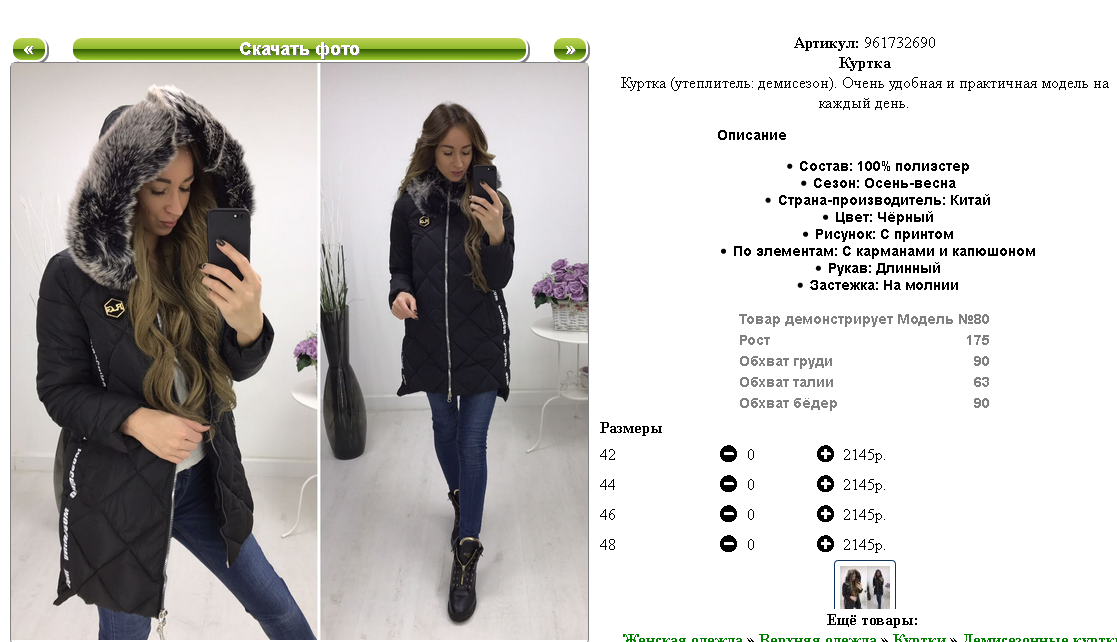Open the Женская одежда category link
The image size is (1117, 642).
click(x=682, y=637)
